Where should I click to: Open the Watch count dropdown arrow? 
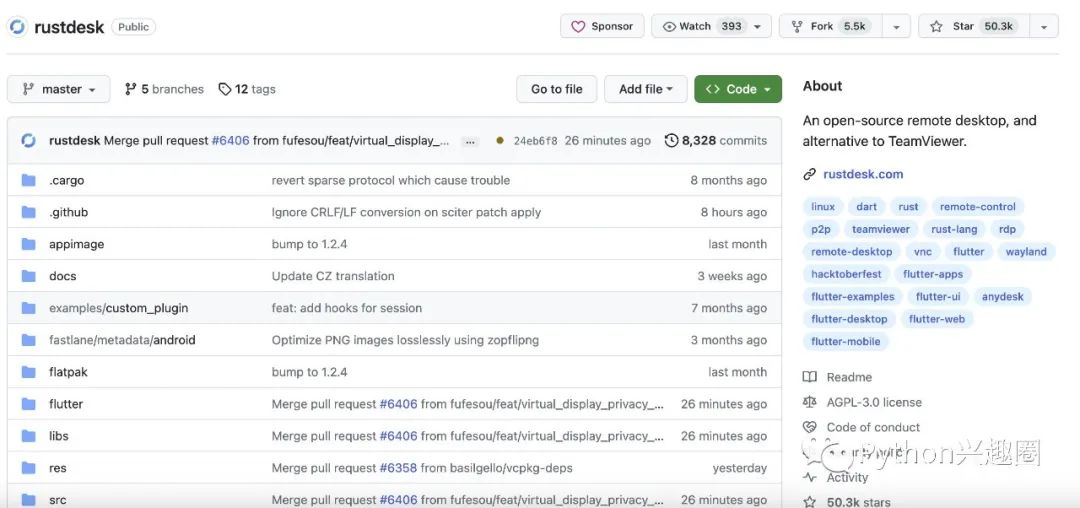click(x=757, y=27)
